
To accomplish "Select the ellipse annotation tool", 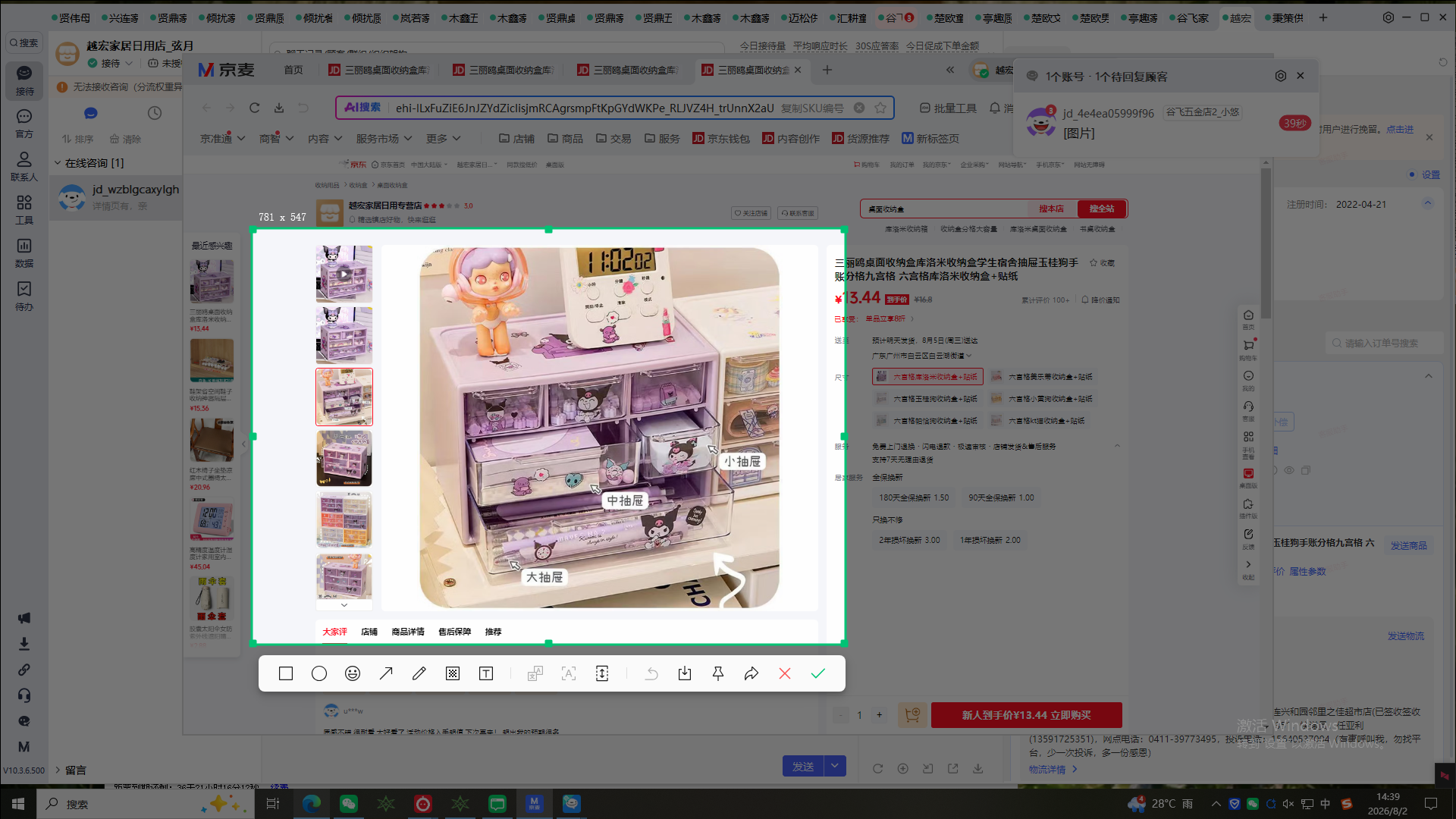I will click(319, 673).
